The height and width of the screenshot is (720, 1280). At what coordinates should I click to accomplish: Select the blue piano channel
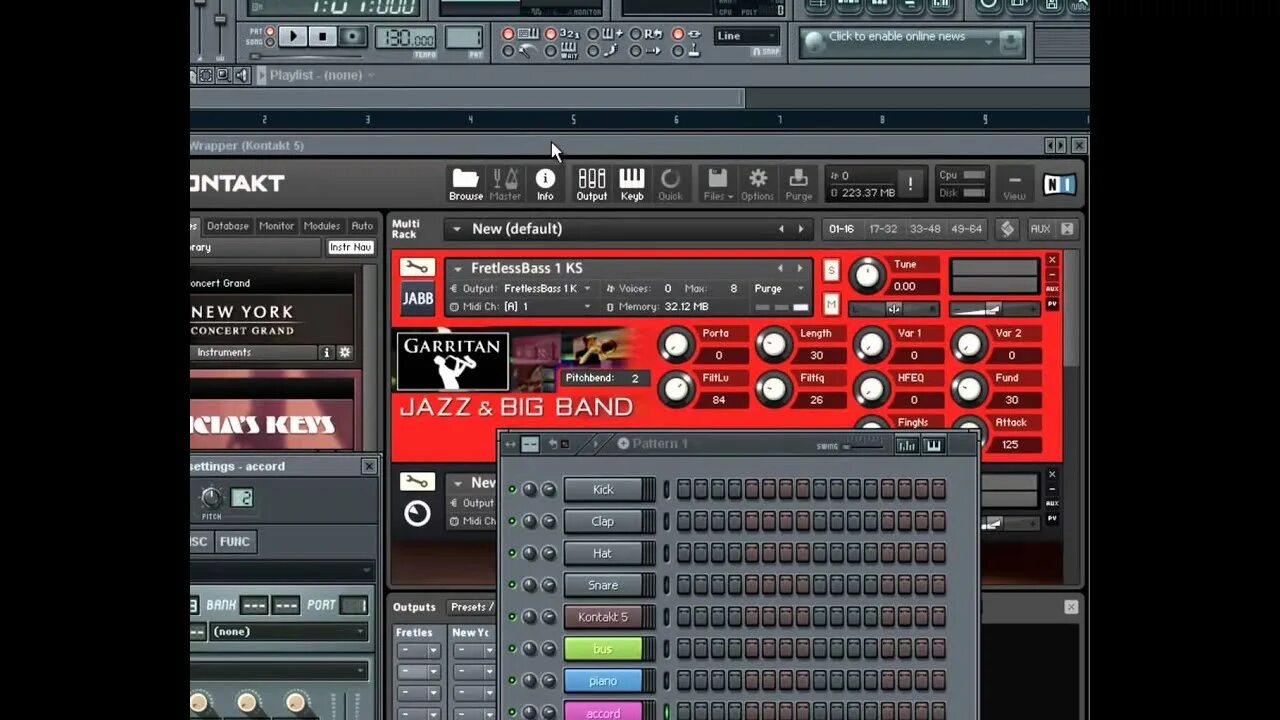603,681
